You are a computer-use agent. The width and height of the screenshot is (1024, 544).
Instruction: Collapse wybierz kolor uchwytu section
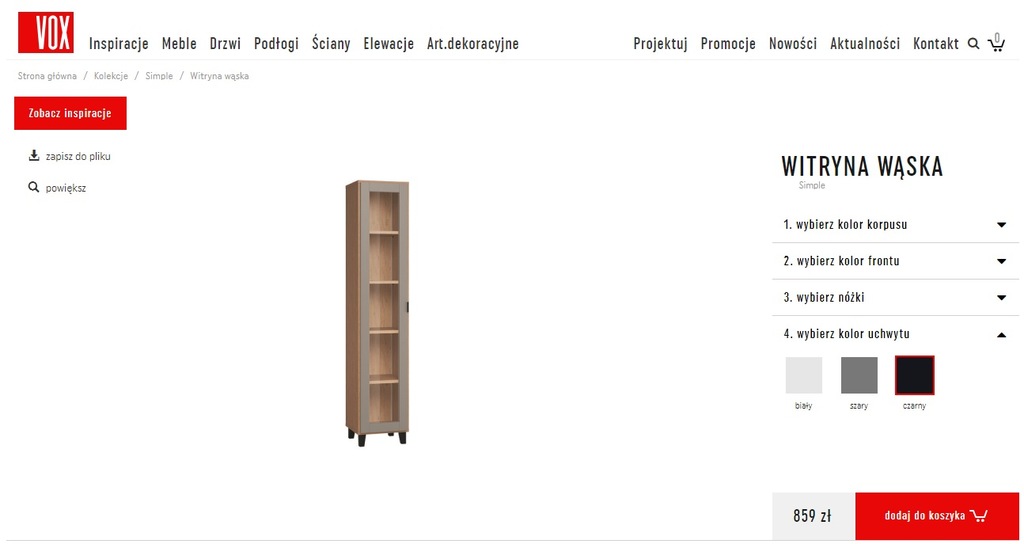(895, 334)
